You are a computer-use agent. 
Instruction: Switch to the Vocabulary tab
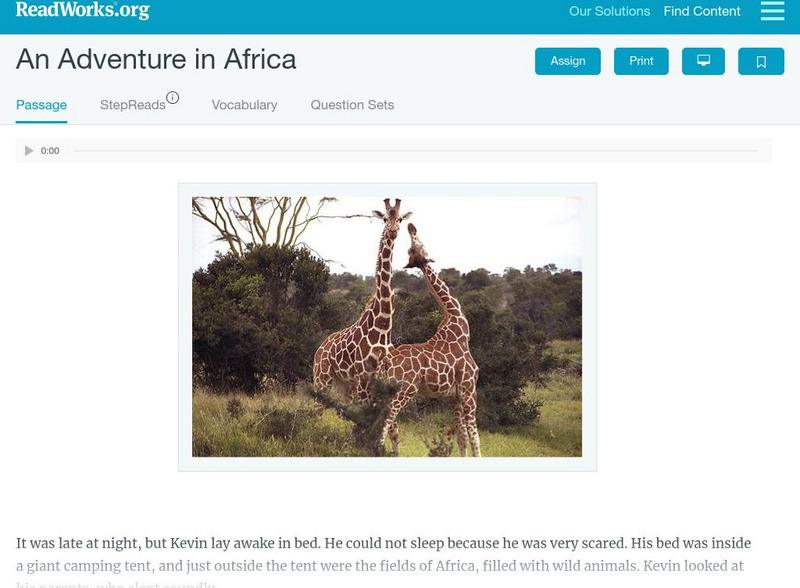coord(244,102)
